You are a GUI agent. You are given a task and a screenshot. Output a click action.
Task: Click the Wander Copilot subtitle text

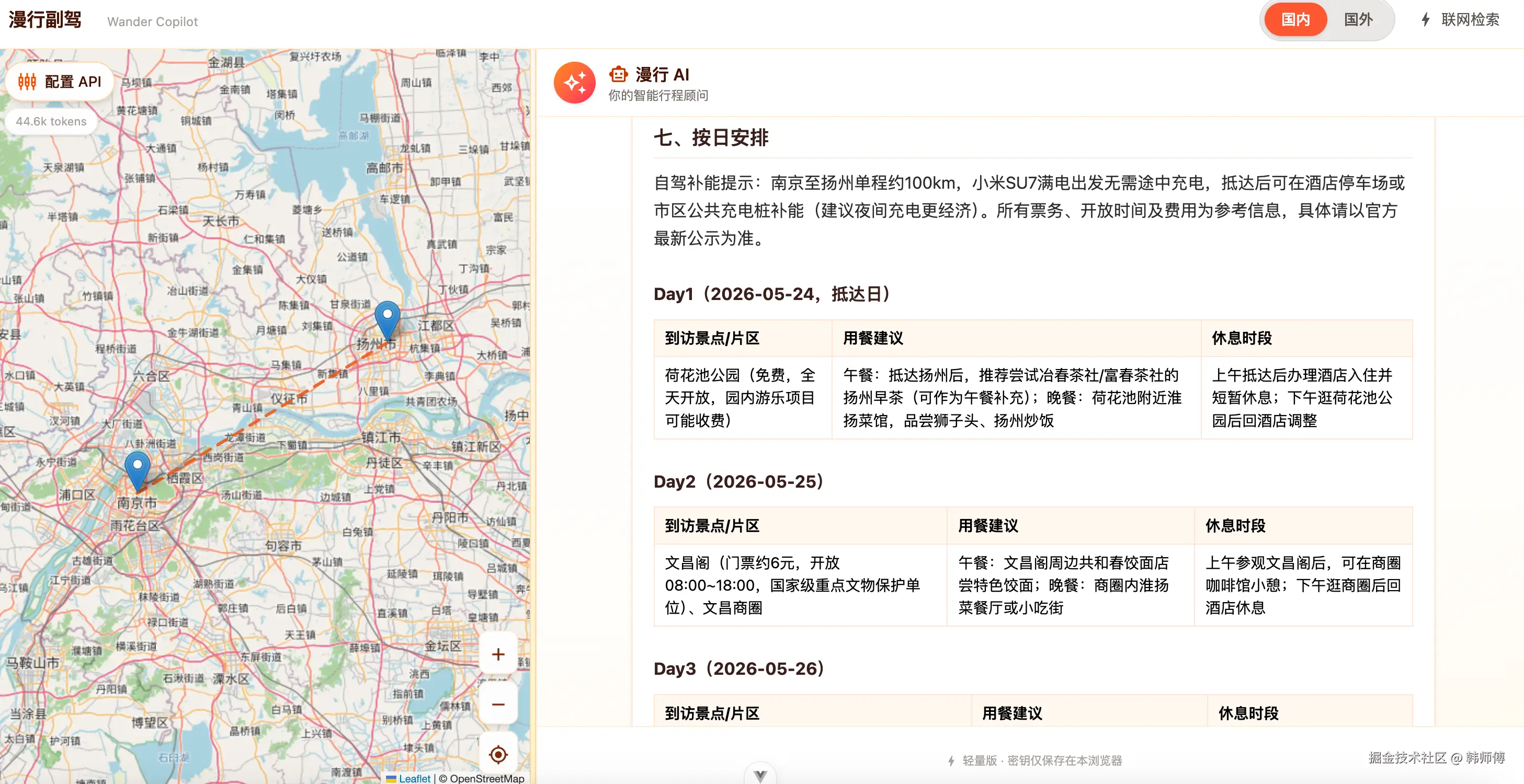152,22
